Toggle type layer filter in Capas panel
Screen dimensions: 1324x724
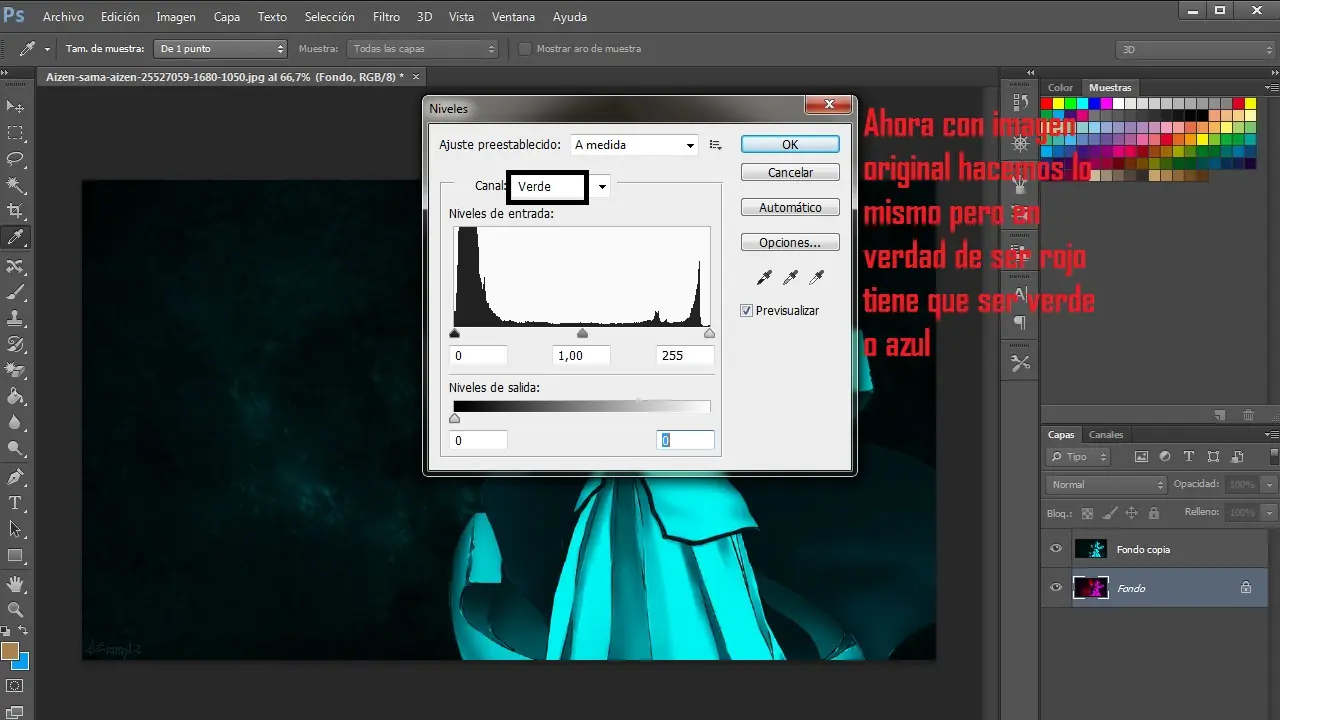1189,457
